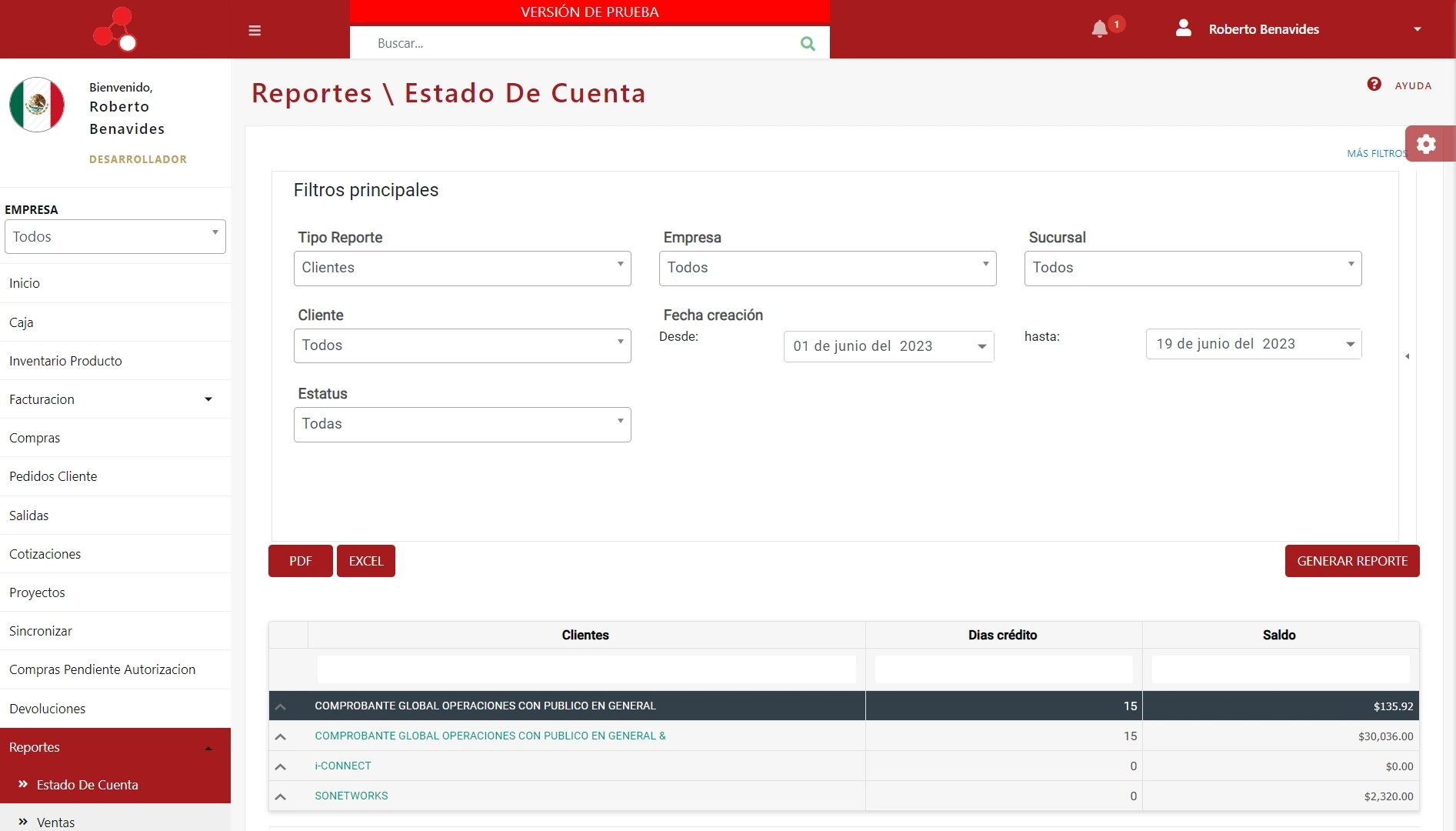1456x831 pixels.
Task: Open the Roberto Benavides user dropdown
Action: point(1418,29)
